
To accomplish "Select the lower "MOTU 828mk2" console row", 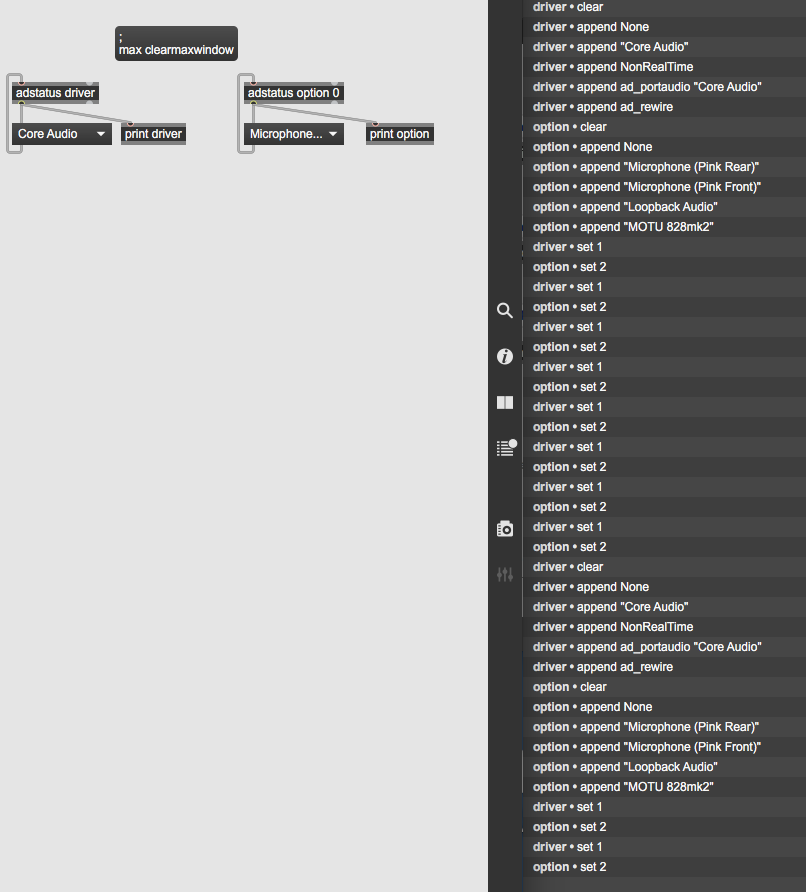I will coord(664,787).
